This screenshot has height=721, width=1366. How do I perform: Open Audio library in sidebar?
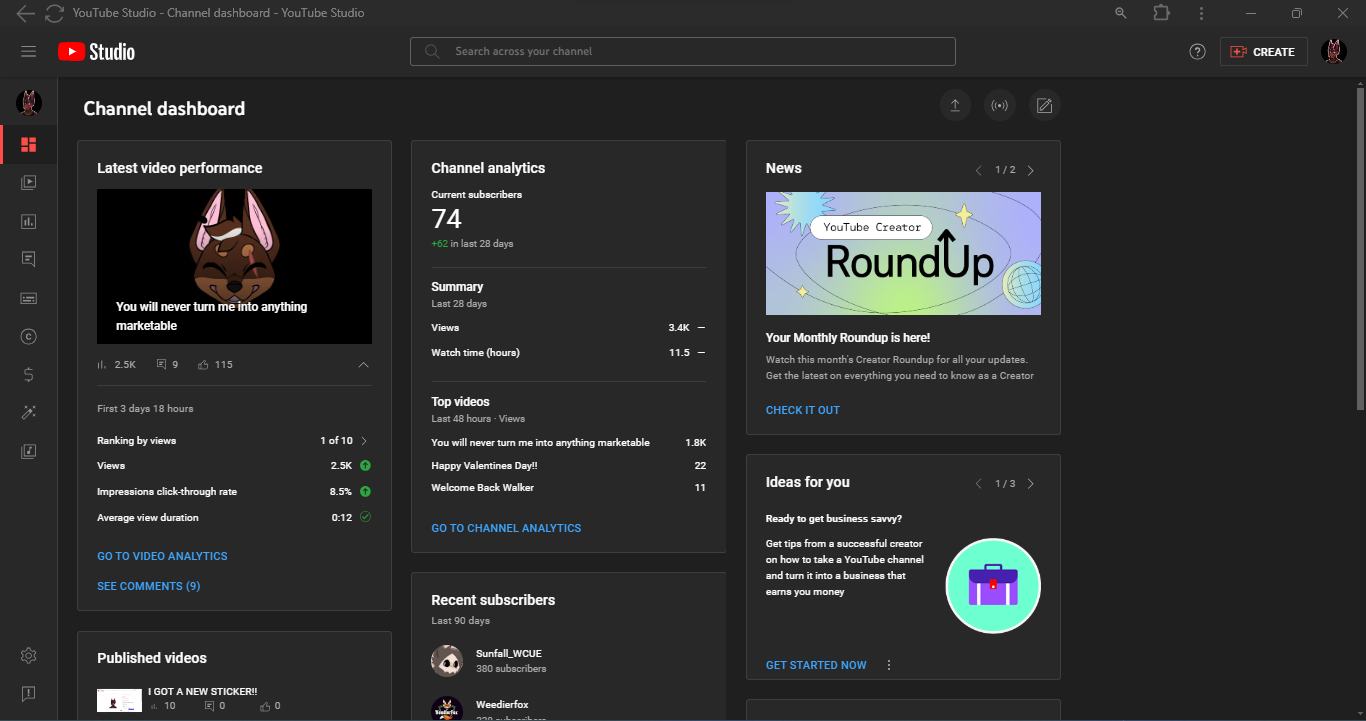pos(28,451)
